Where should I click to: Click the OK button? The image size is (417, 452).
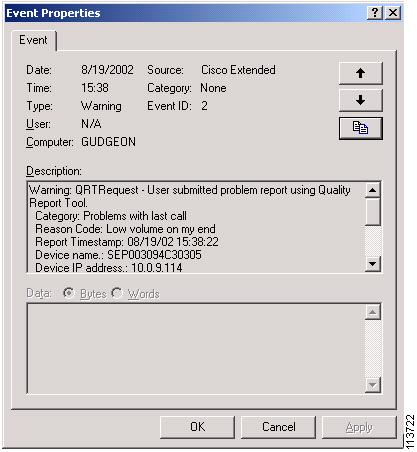[x=197, y=427]
